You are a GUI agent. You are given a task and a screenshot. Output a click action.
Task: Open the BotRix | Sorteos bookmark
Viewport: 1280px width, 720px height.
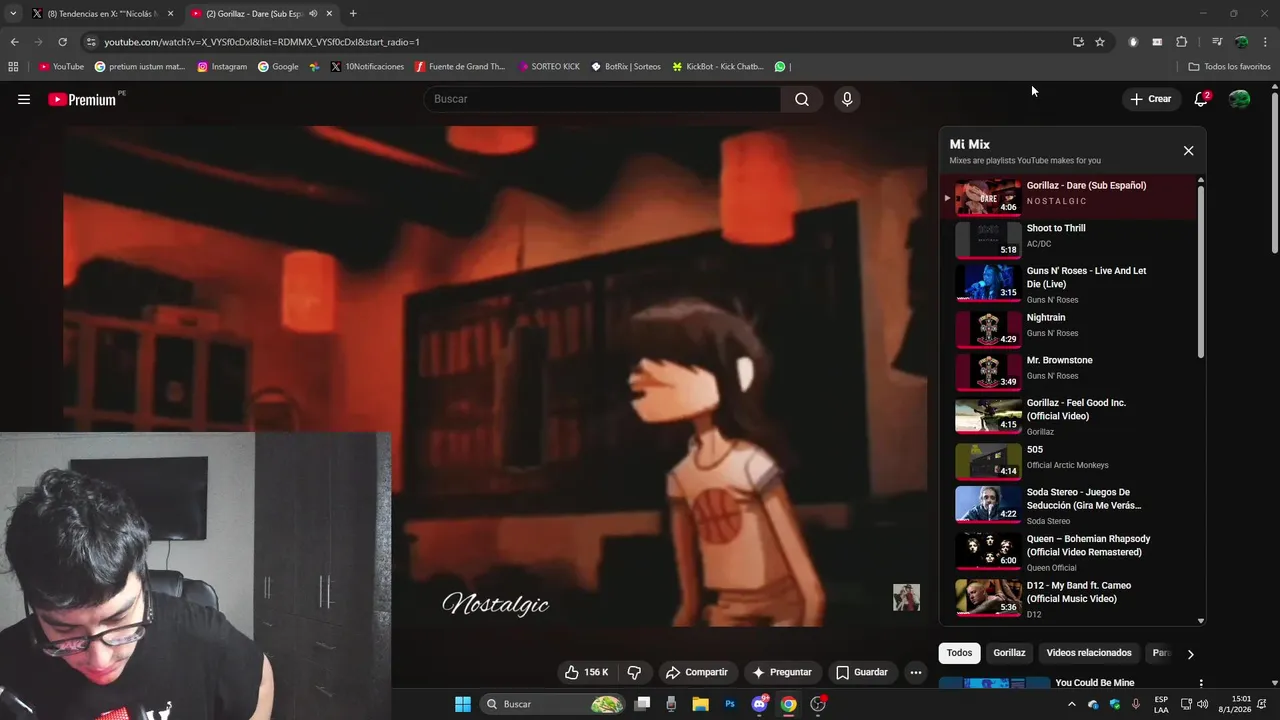point(626,67)
